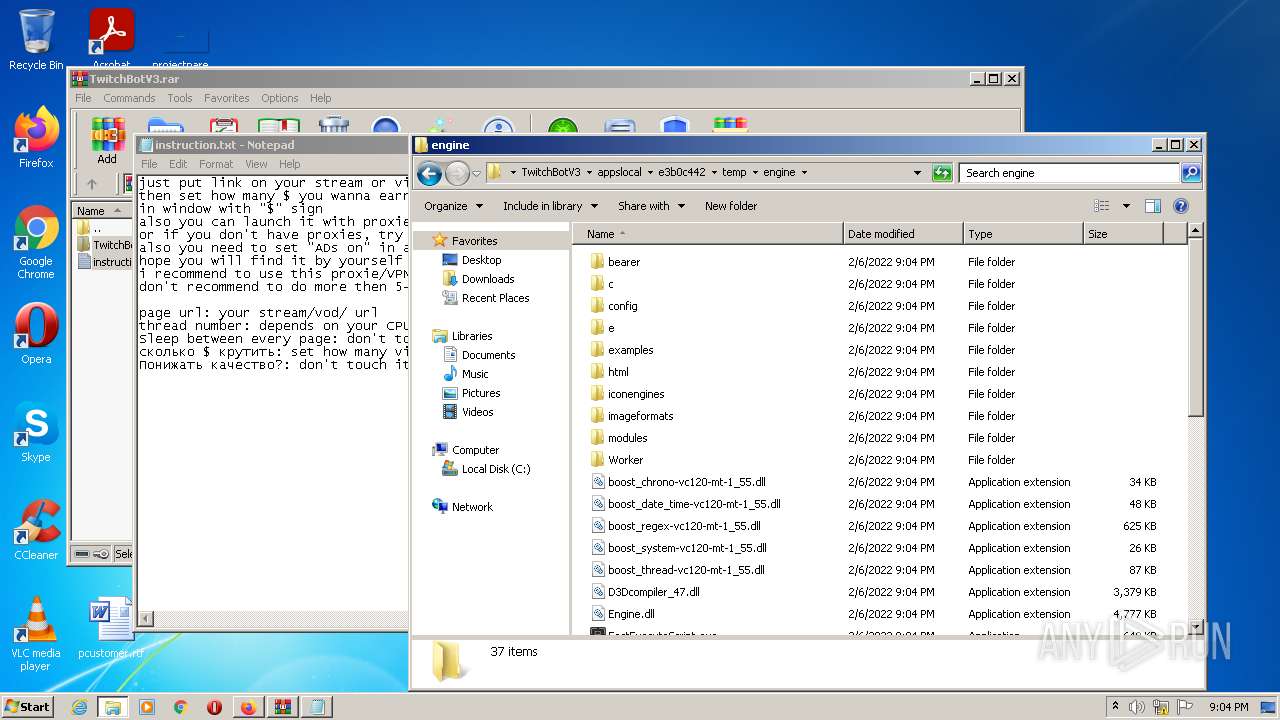Select Downloads in the navigation pane
The height and width of the screenshot is (720, 1280).
click(x=487, y=279)
